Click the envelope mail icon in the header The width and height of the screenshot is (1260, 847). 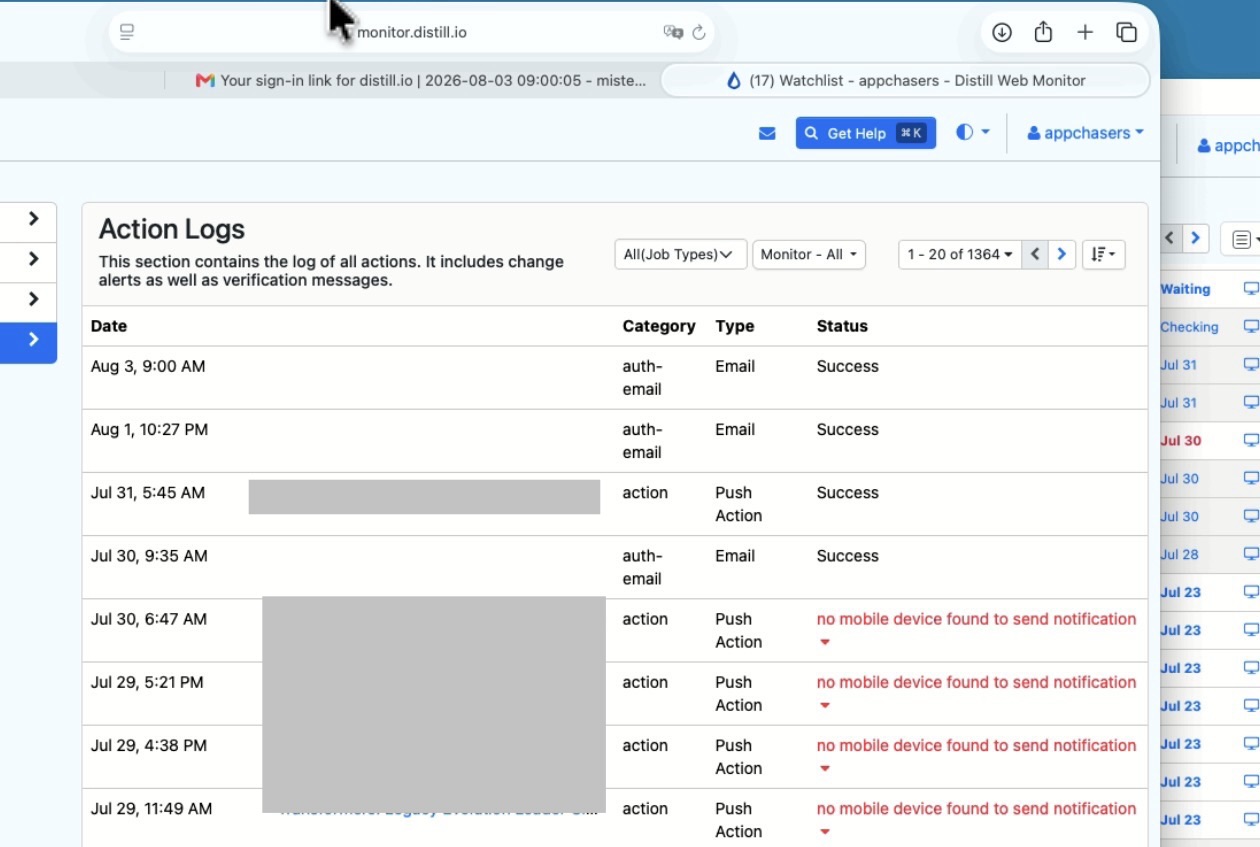pyautogui.click(x=767, y=133)
